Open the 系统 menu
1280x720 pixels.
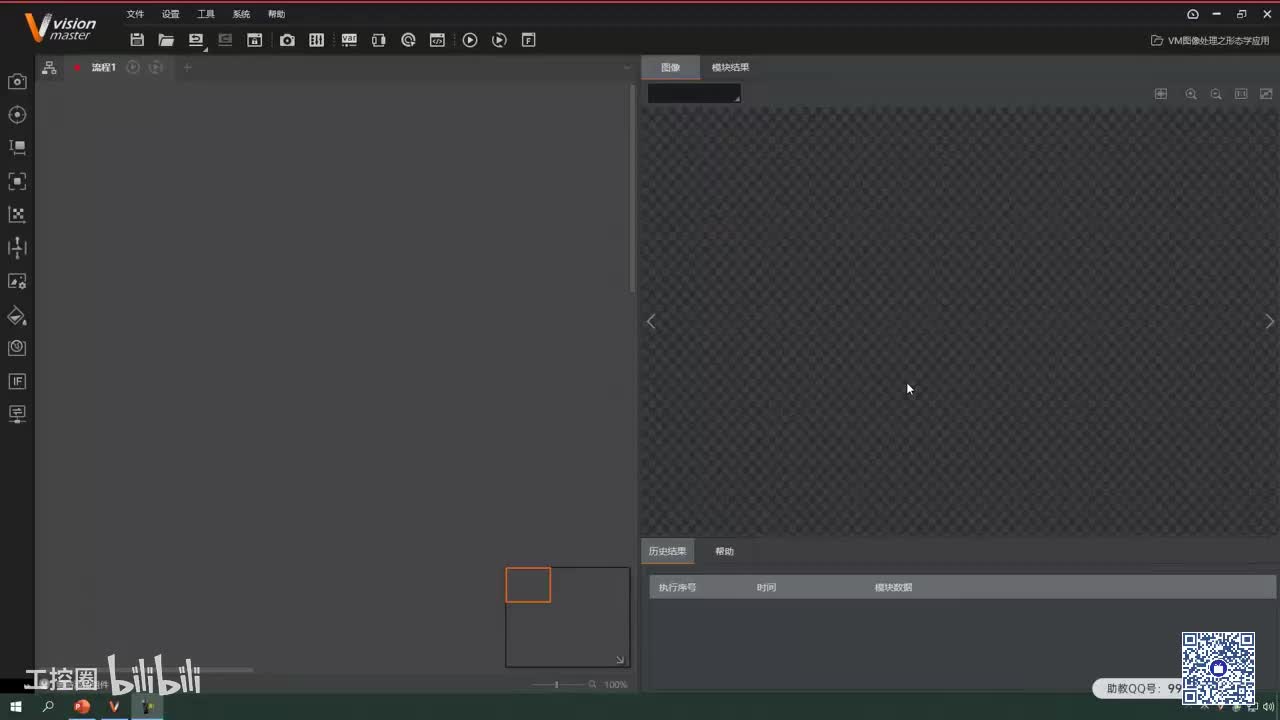point(241,14)
